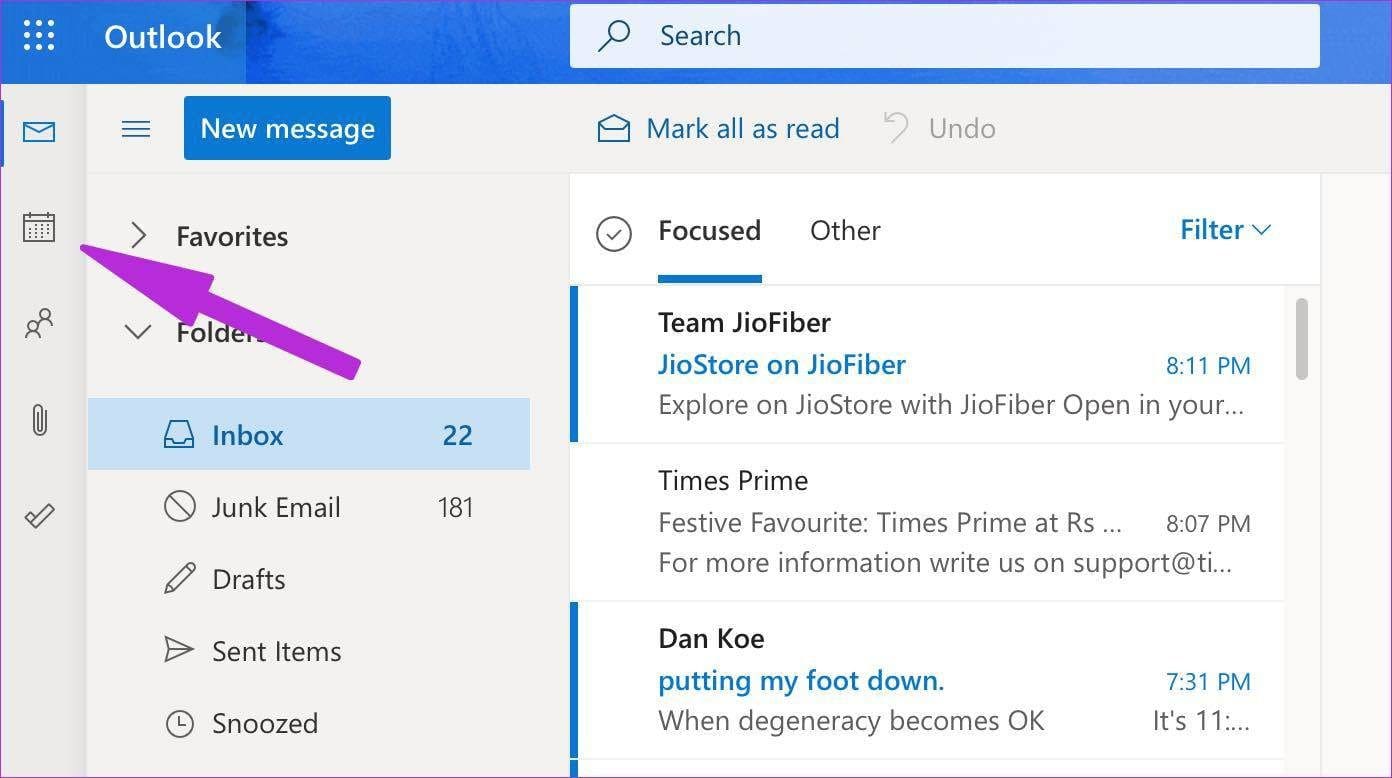Click Mark all as read
Viewport: 1392px width, 778px height.
[718, 128]
